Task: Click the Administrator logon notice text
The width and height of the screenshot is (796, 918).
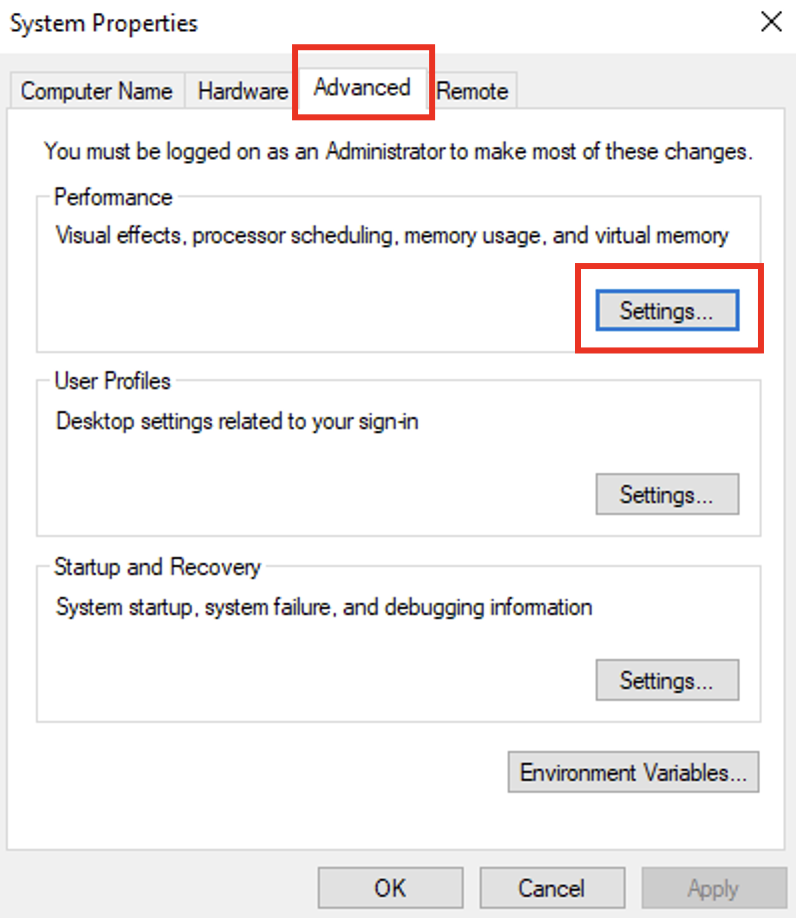Action: tap(398, 152)
